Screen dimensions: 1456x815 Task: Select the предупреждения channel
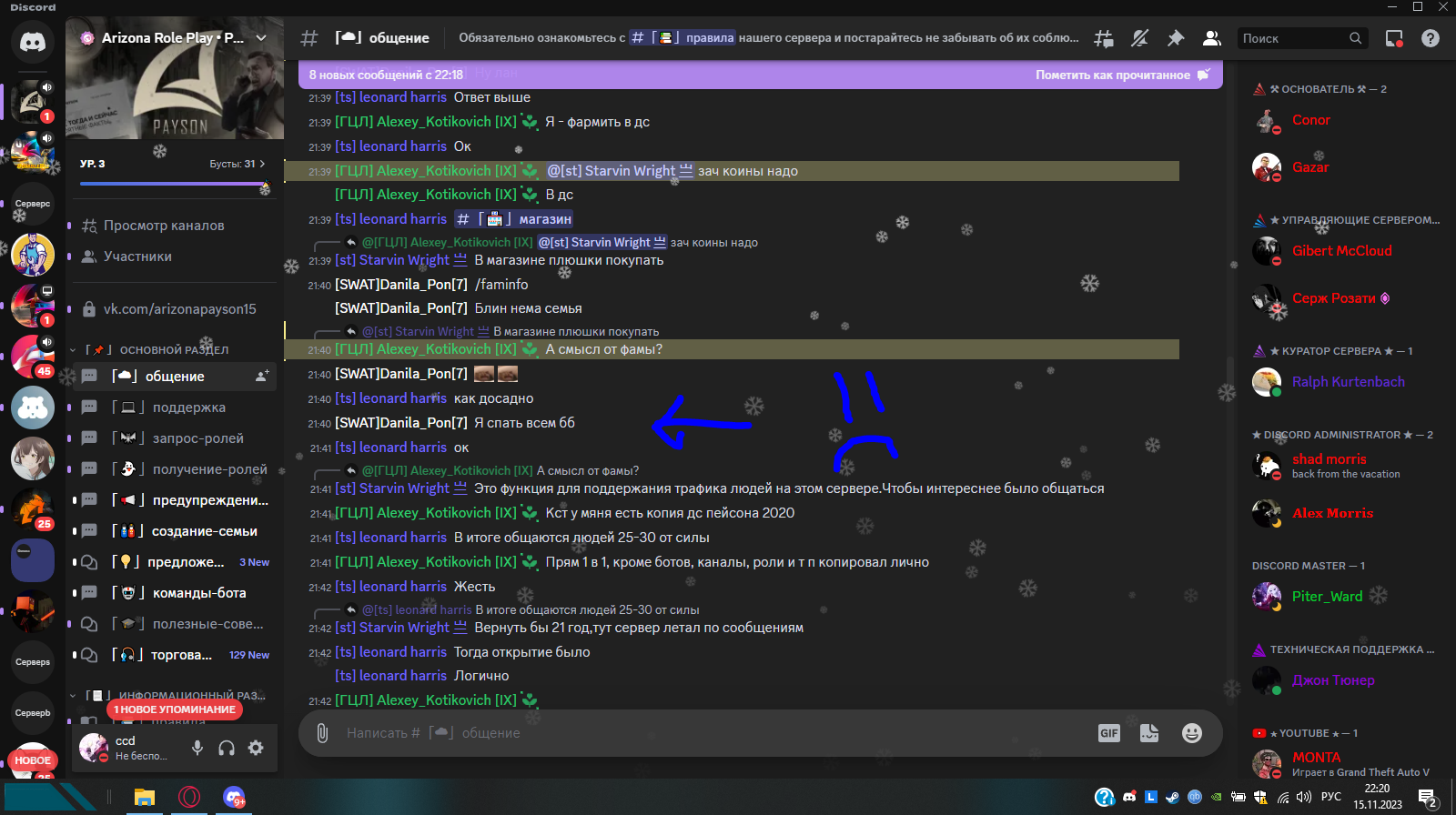coord(173,500)
